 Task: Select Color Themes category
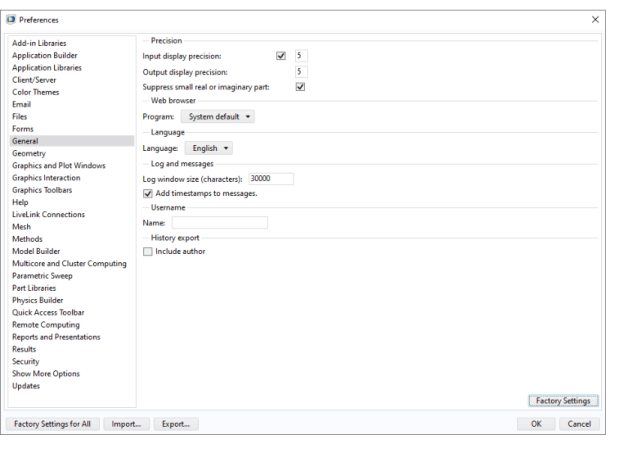point(72,92)
